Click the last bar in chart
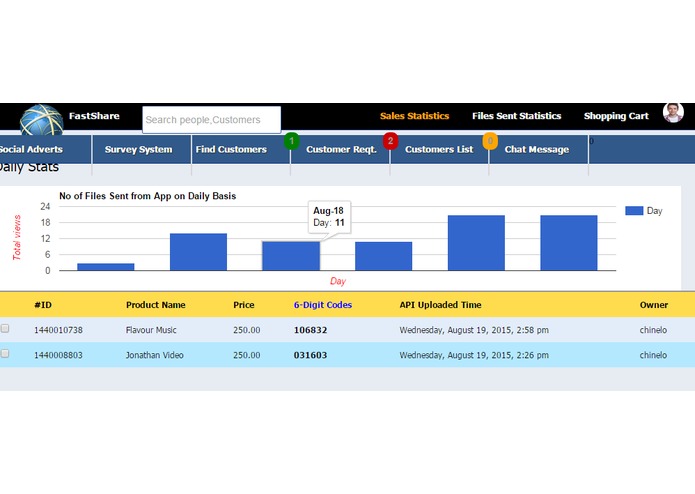Viewport: 695px width, 494px height. 569,243
